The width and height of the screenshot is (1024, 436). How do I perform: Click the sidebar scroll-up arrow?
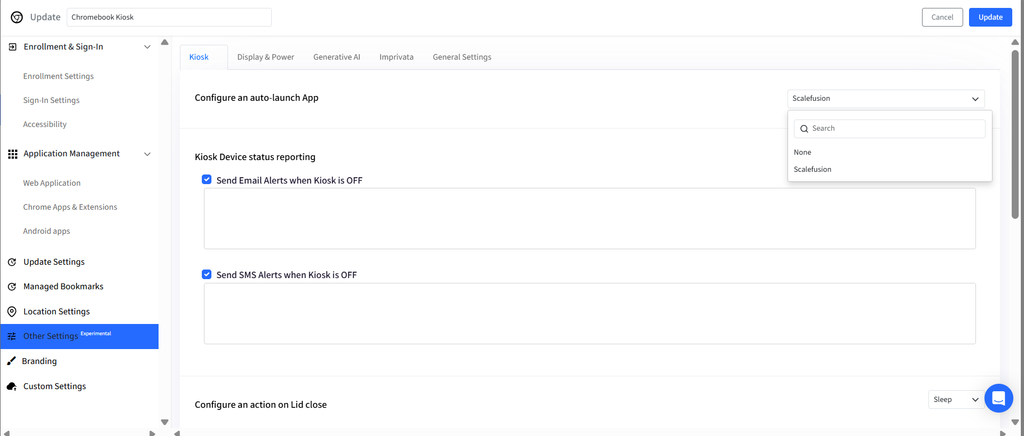pos(165,42)
